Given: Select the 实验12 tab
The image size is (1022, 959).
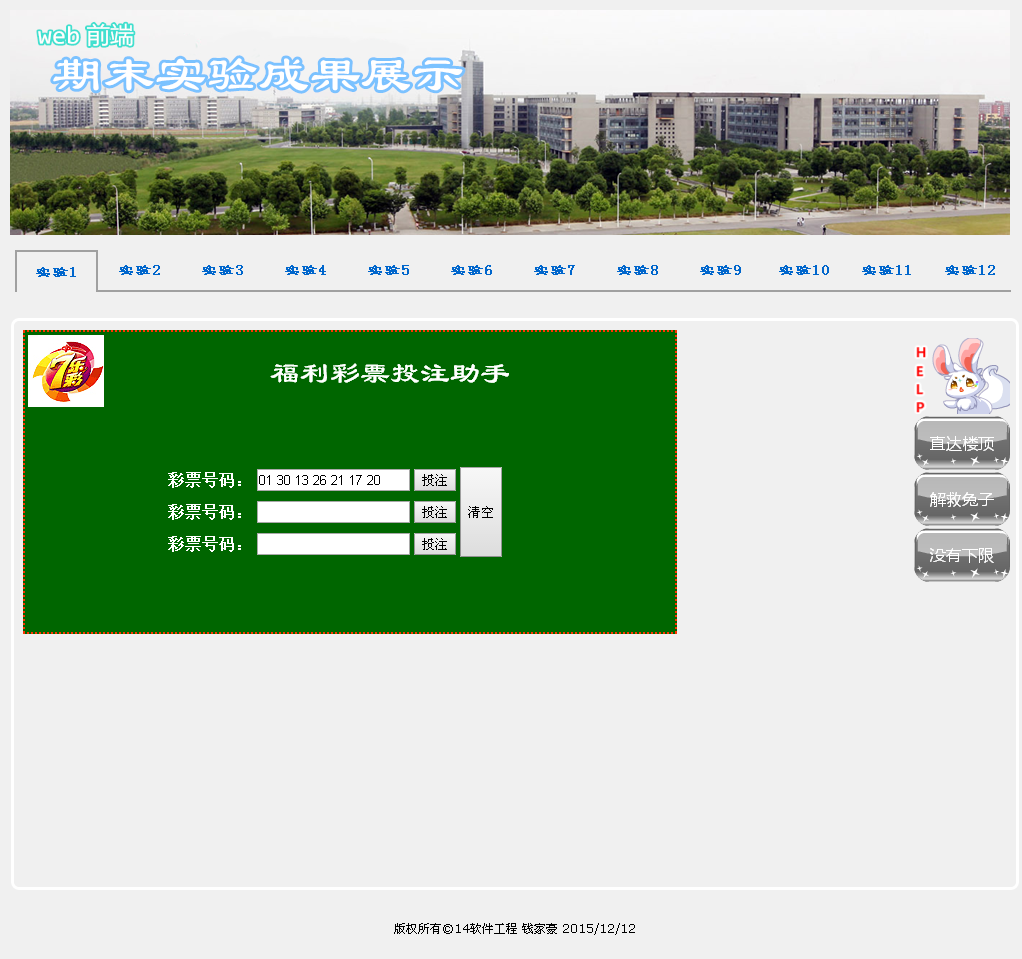Looking at the screenshot, I should pyautogui.click(x=970, y=270).
